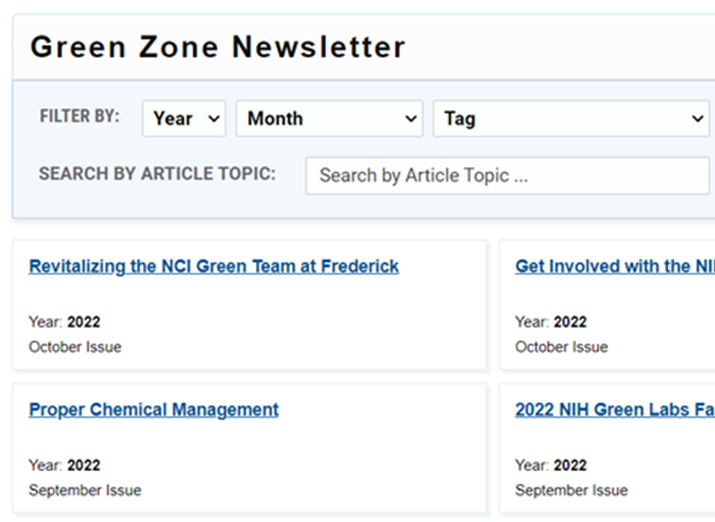Select the Proper Chemical Management card
This screenshot has height=522, width=715.
(250, 449)
